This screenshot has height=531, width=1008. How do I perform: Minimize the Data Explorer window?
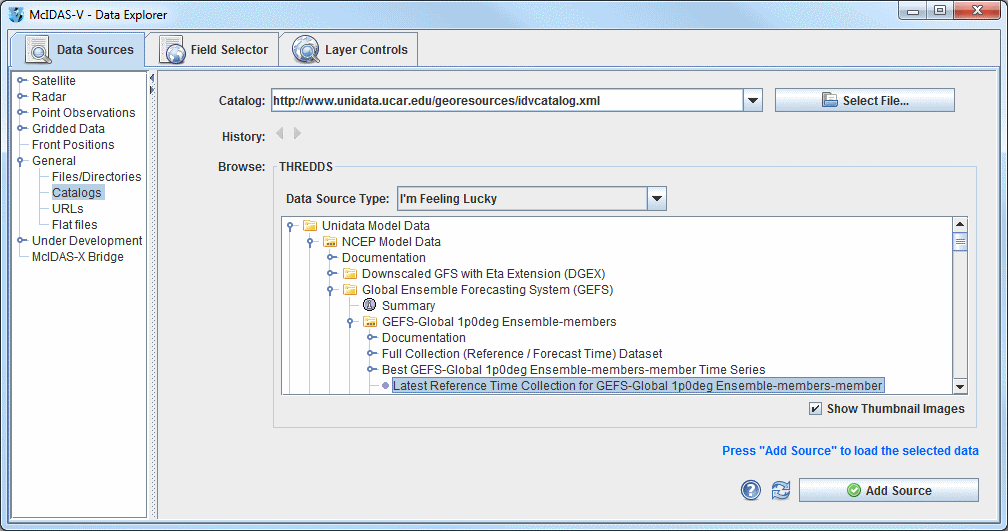tap(913, 11)
